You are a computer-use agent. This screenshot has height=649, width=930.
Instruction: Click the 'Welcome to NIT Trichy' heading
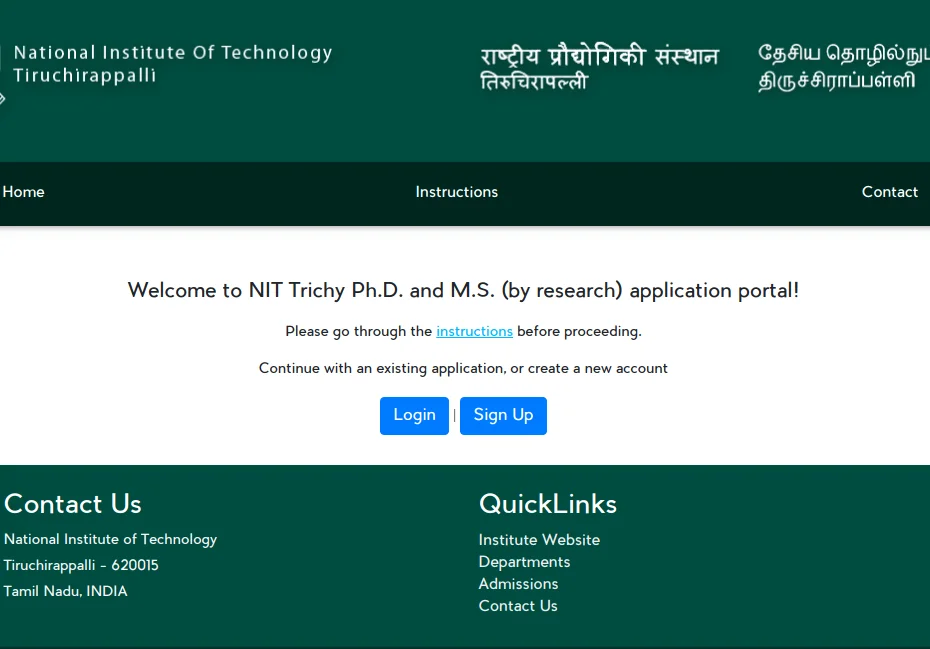(x=463, y=290)
